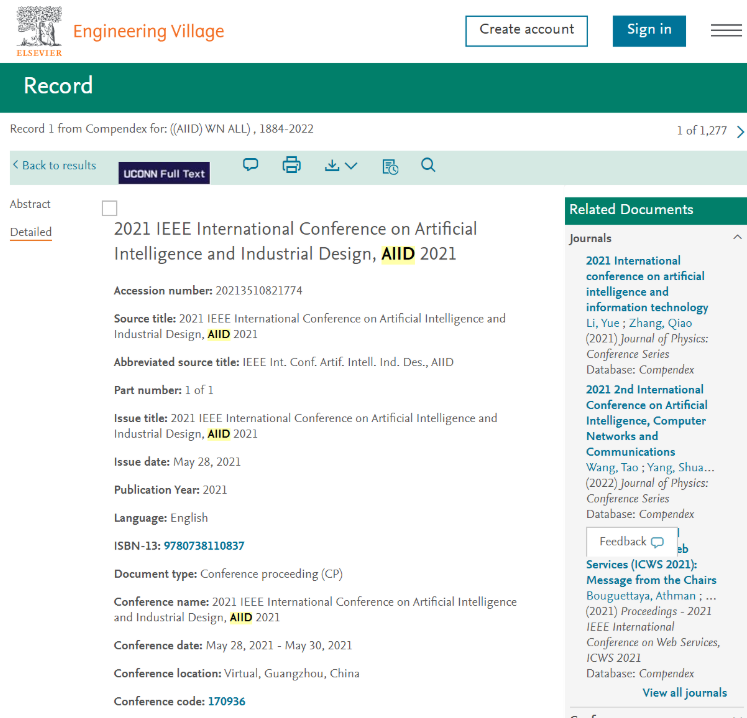
Task: Expand download options arrow
Action: click(x=351, y=166)
